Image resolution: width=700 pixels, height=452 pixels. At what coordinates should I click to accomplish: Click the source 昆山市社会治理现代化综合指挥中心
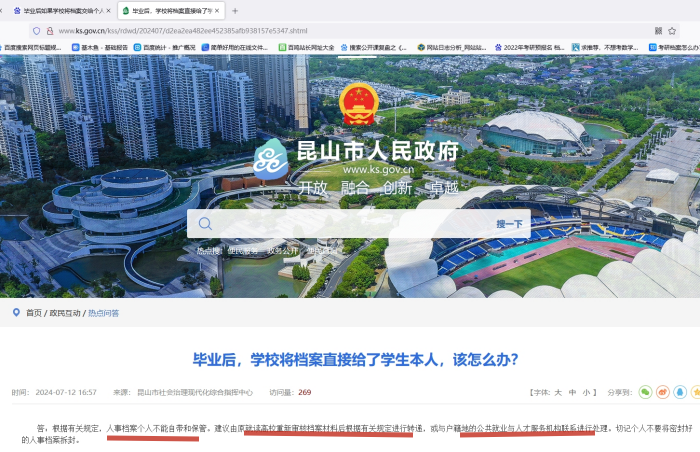195,392
